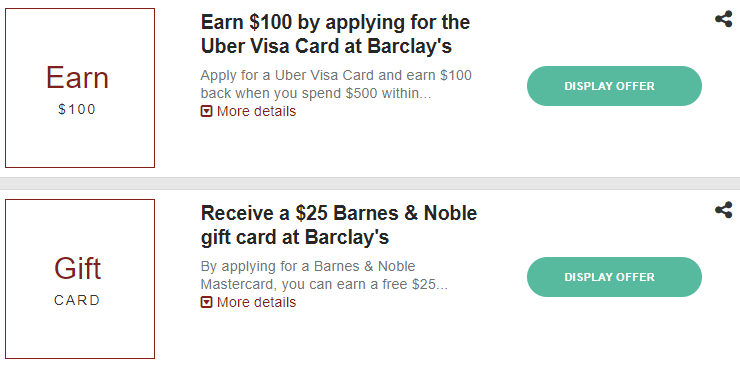Open the Gift CARD offer thumbnail

point(80,279)
